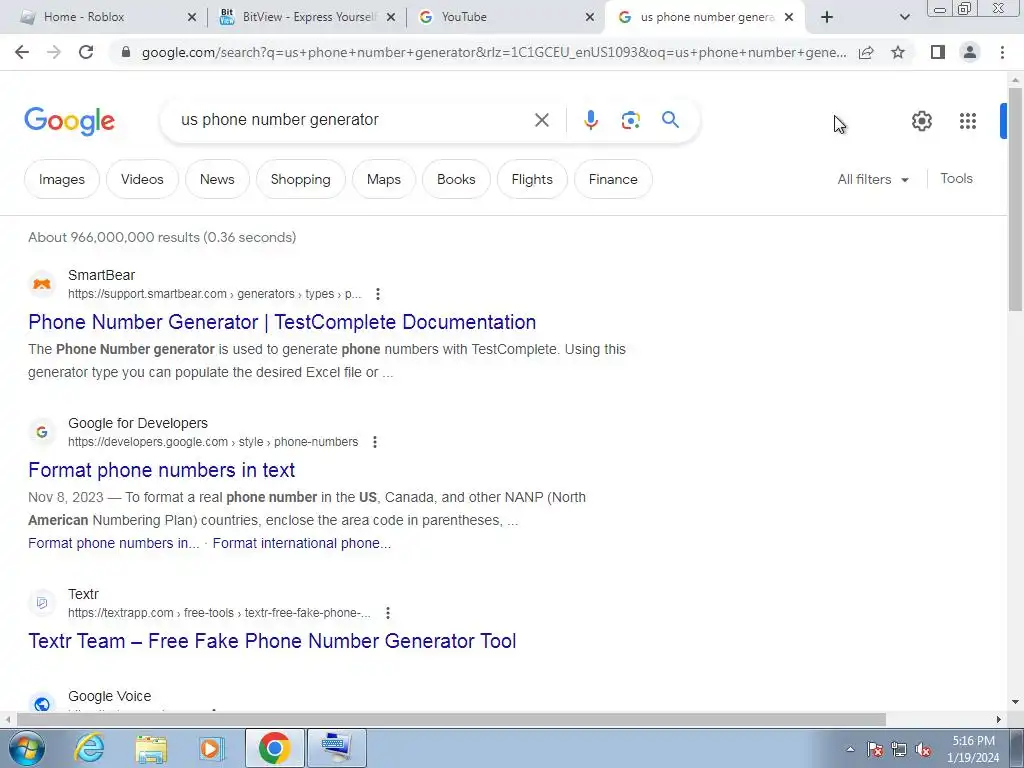Filter results by News
The height and width of the screenshot is (768, 1024).
[217, 179]
